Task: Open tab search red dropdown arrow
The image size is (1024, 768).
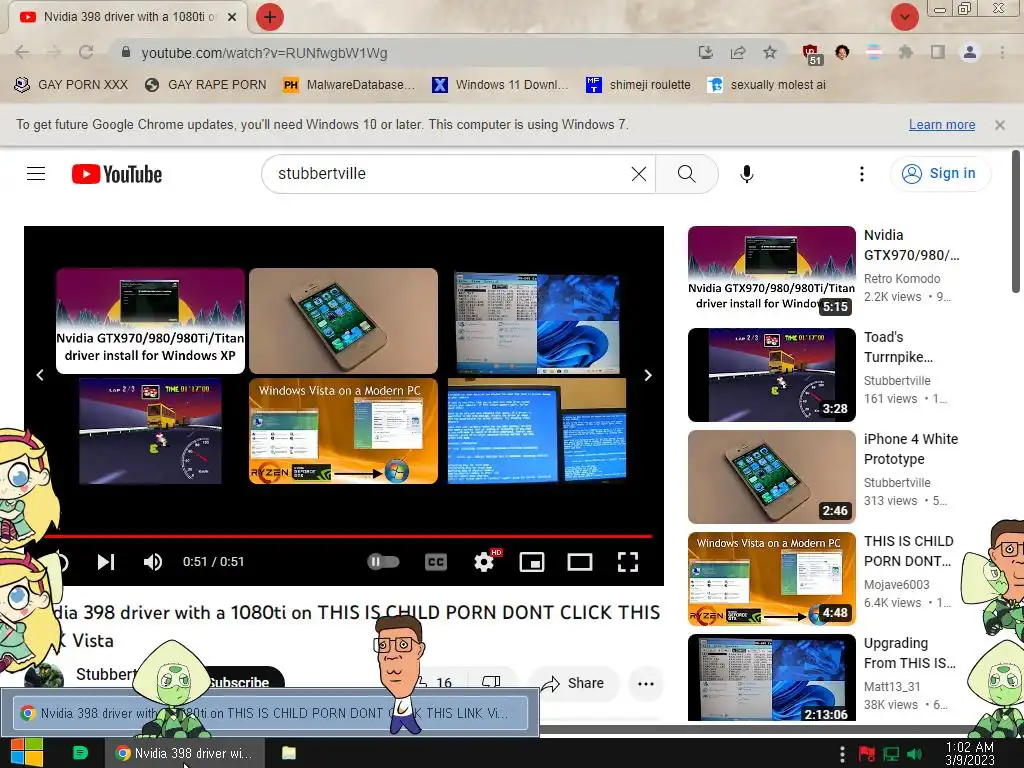Action: (x=904, y=17)
